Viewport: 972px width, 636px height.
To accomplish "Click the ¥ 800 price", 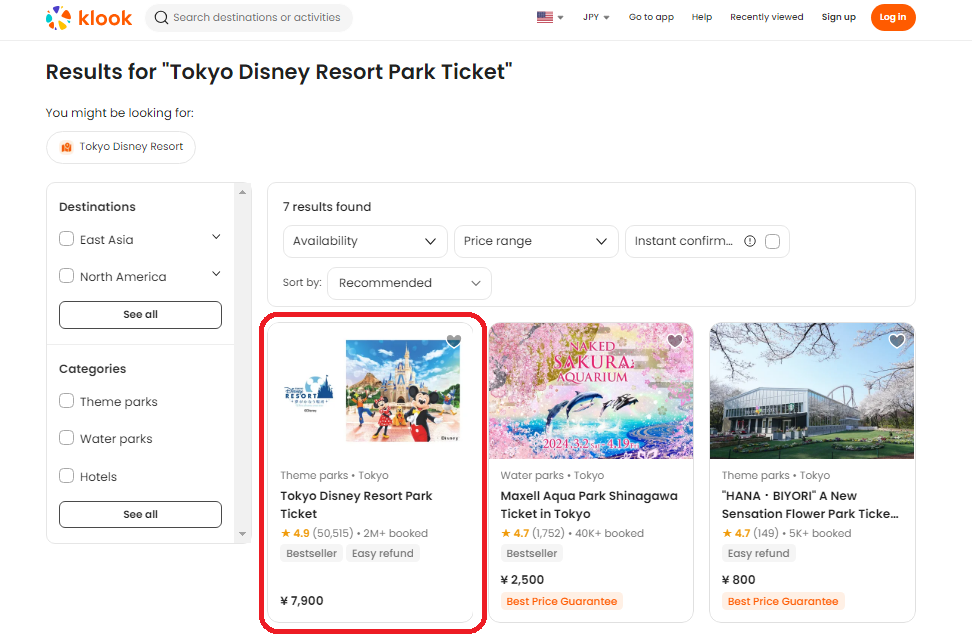I will point(738,580).
